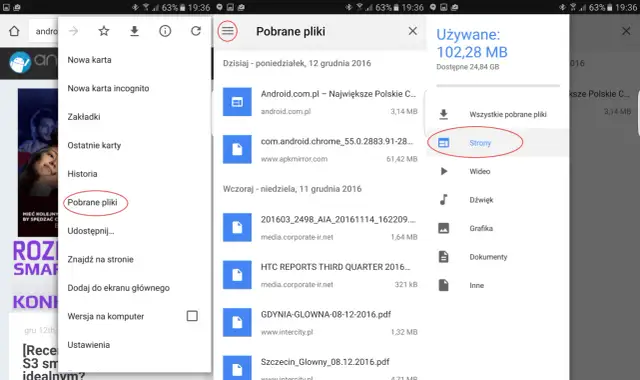Viewport: 640px width, 380px height.
Task: Tap HTC REPORTS file icon
Action: 237,275
